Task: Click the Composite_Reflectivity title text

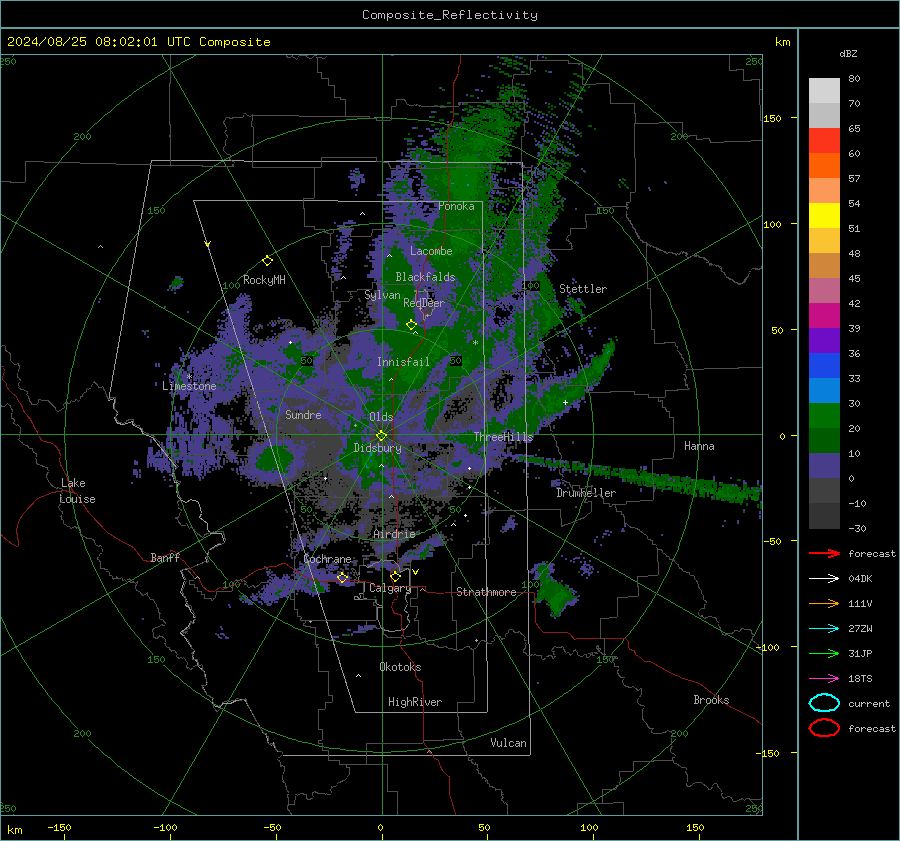Action: tap(449, 15)
